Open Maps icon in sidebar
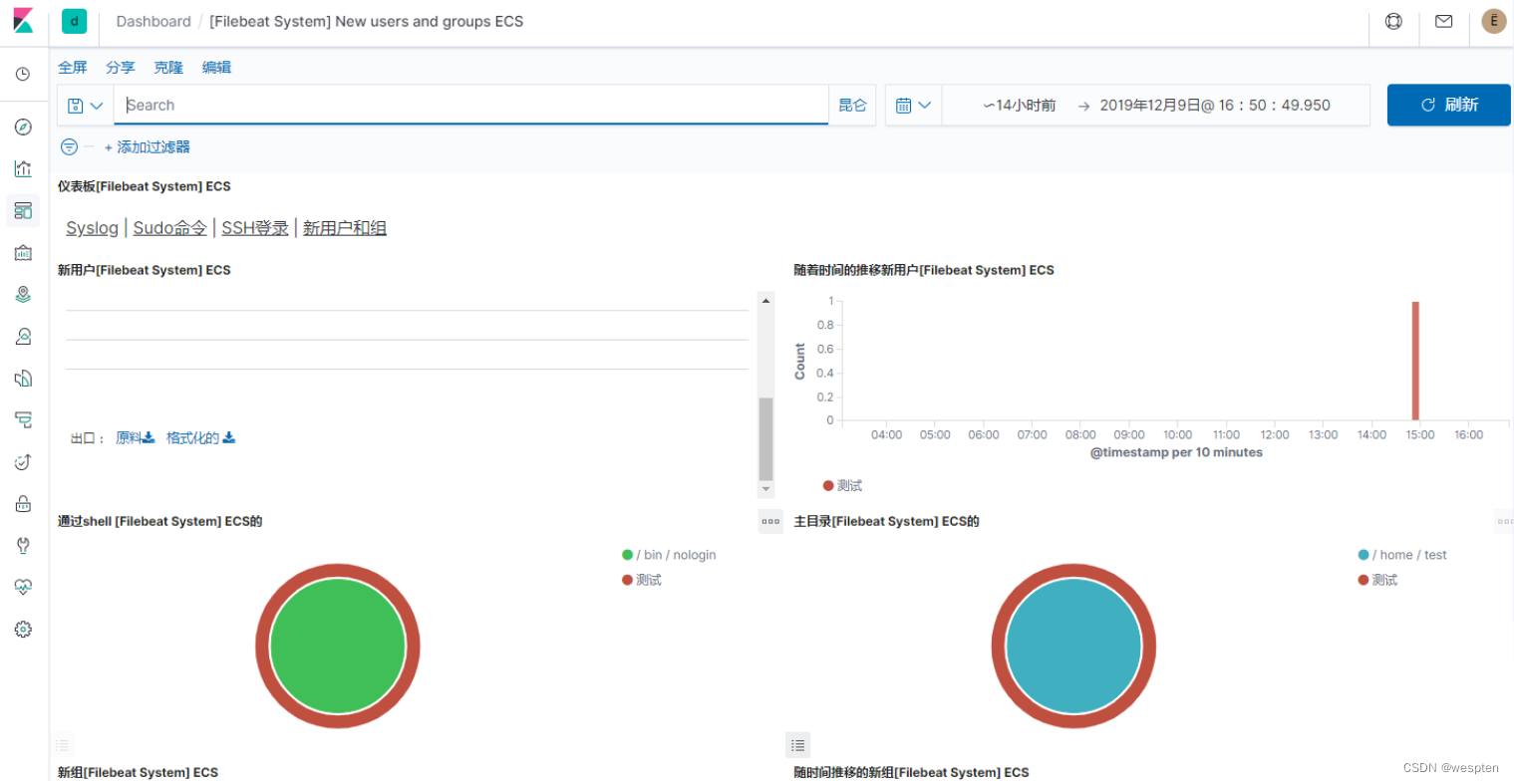1514x784 pixels. coord(23,295)
